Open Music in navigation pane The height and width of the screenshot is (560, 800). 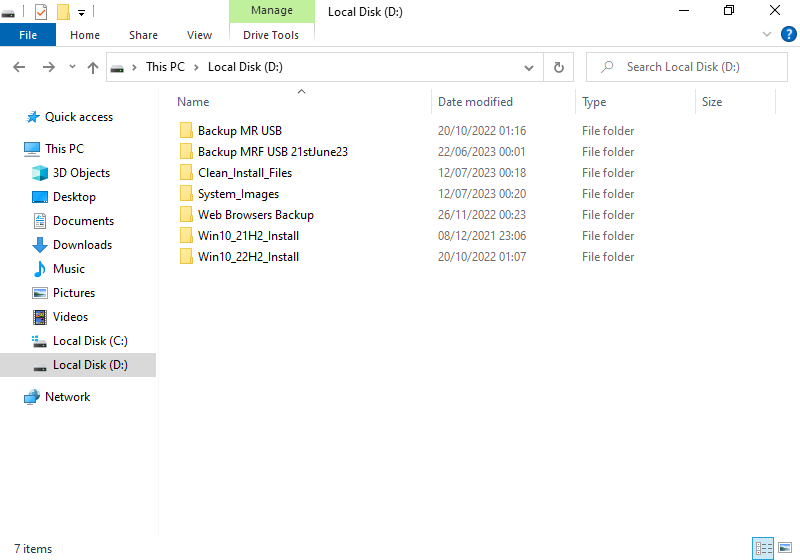click(x=68, y=269)
